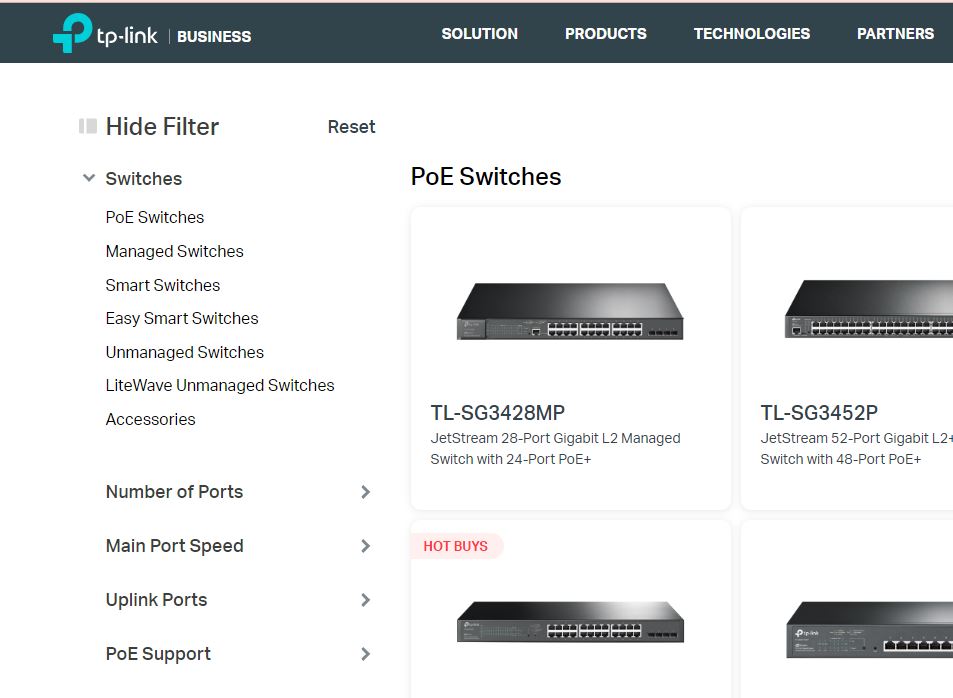Select PoE Switches in sidebar
The width and height of the screenshot is (953, 698).
pyautogui.click(x=155, y=217)
